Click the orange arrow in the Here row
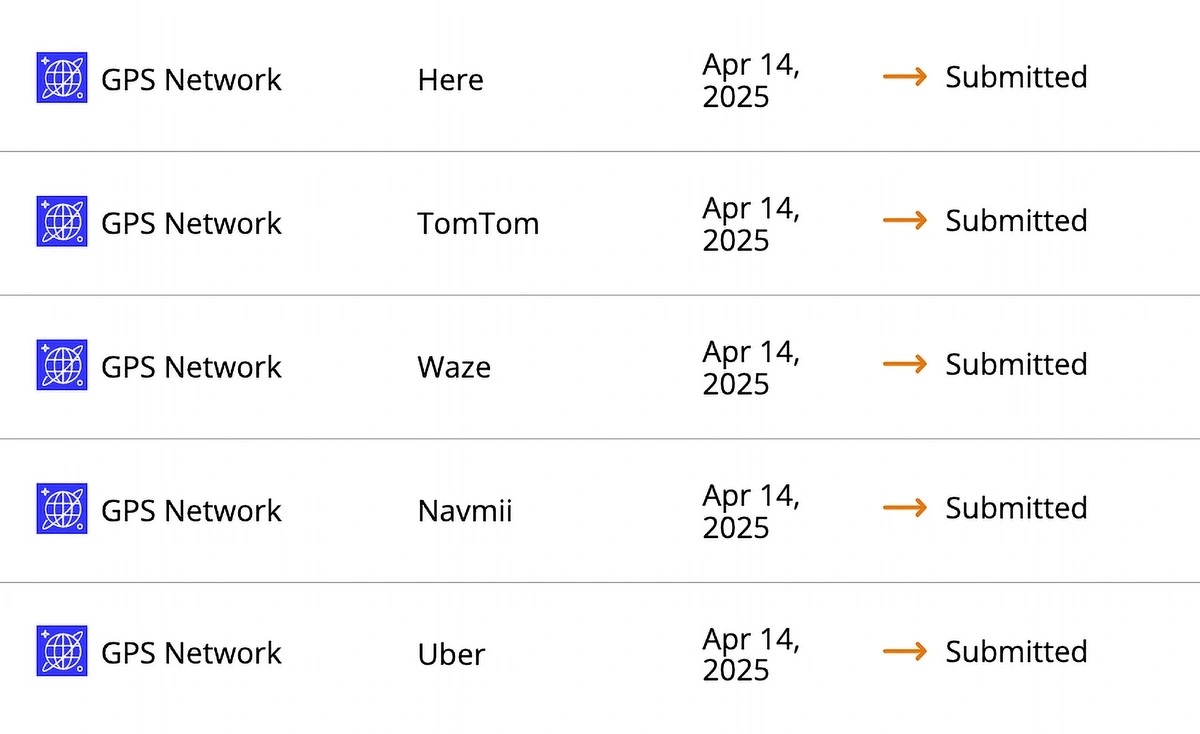 905,77
